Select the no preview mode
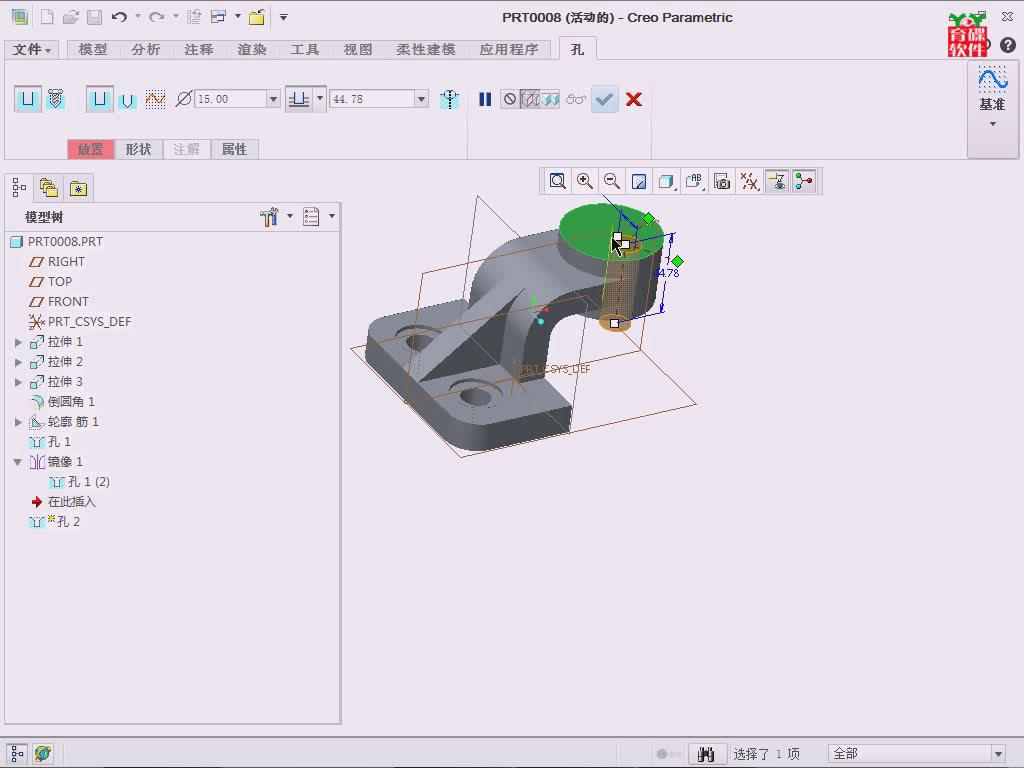 tap(509, 99)
